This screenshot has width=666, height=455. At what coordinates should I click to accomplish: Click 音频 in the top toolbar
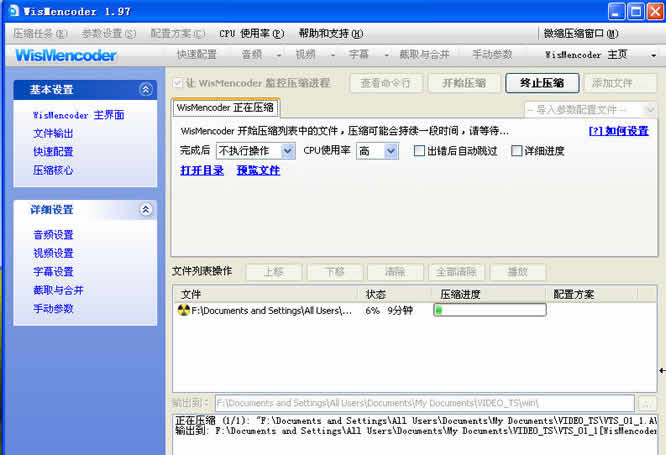(x=251, y=54)
